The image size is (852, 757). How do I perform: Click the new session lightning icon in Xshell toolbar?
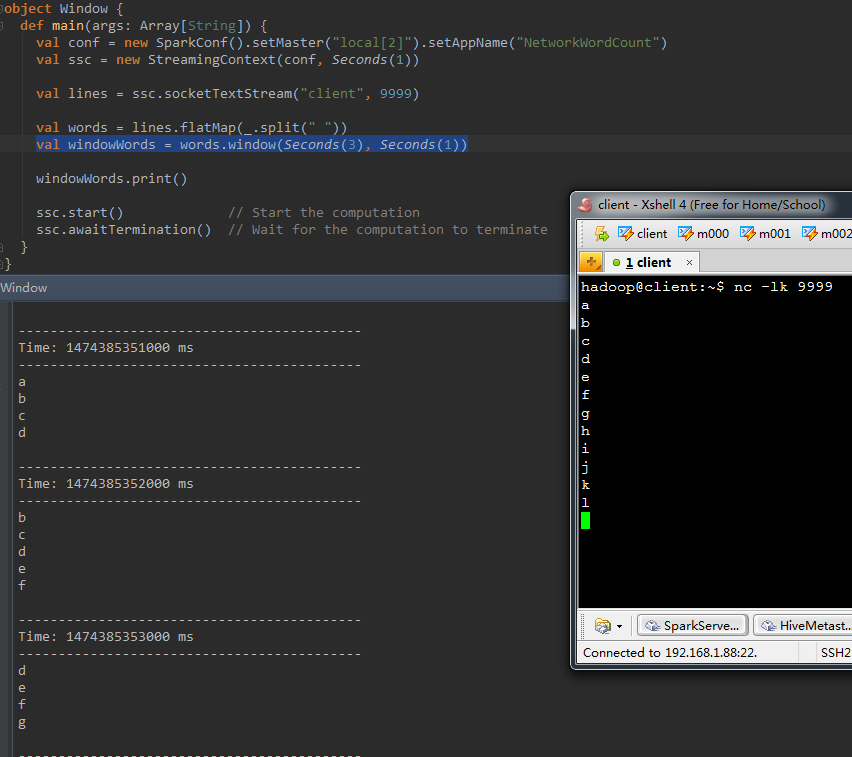pos(601,234)
